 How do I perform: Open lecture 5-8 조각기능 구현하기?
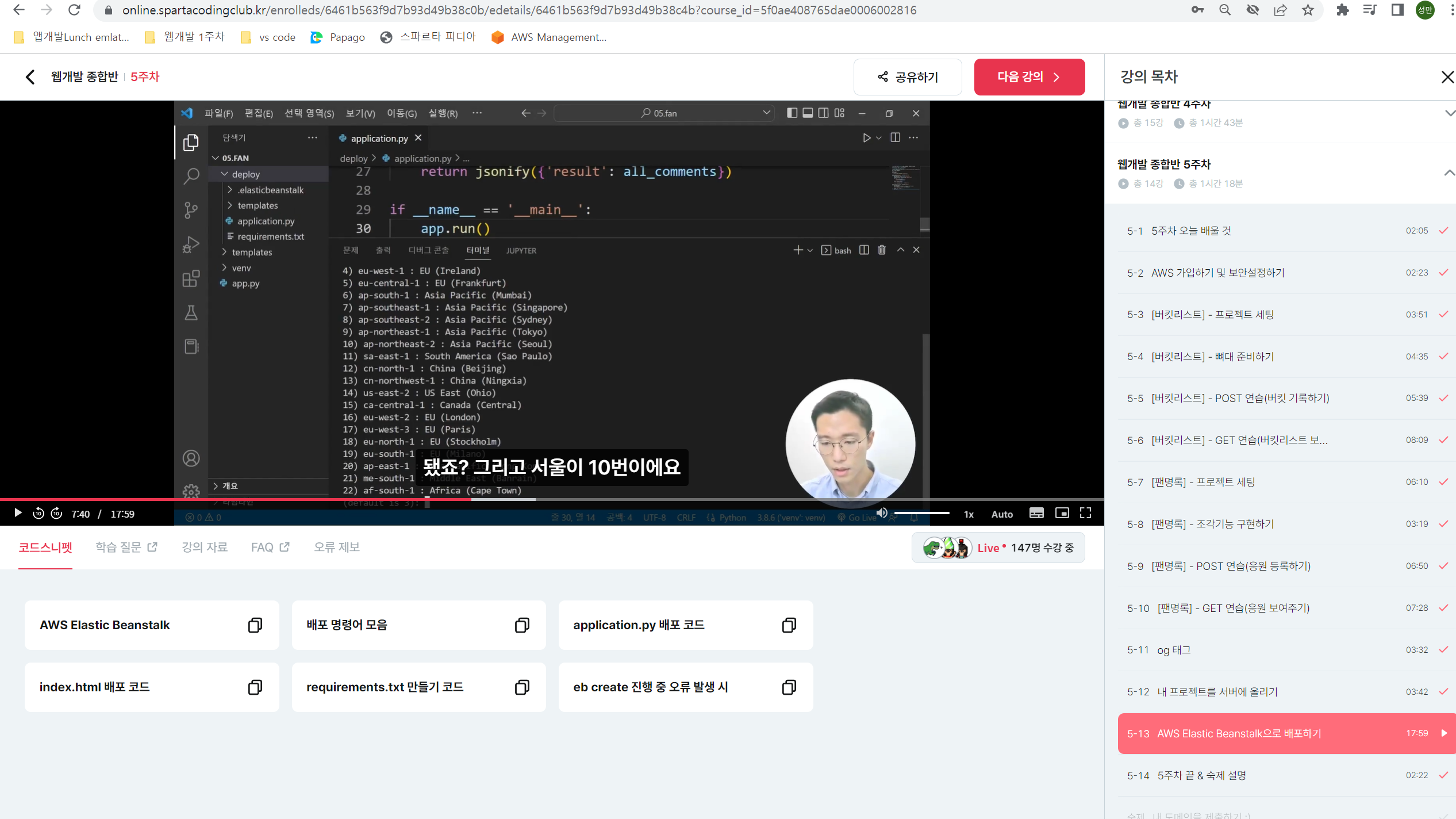tap(1286, 524)
